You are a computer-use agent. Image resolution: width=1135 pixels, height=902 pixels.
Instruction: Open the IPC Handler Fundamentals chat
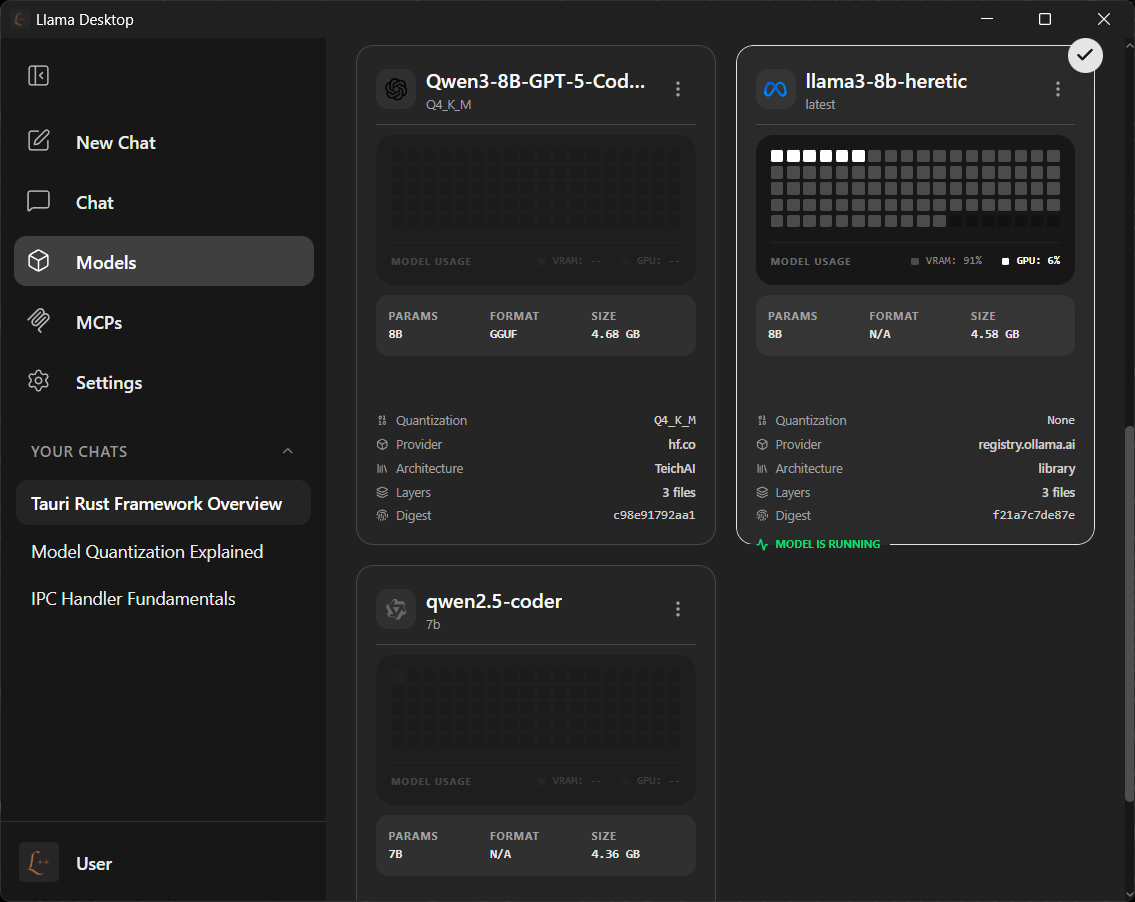133,599
